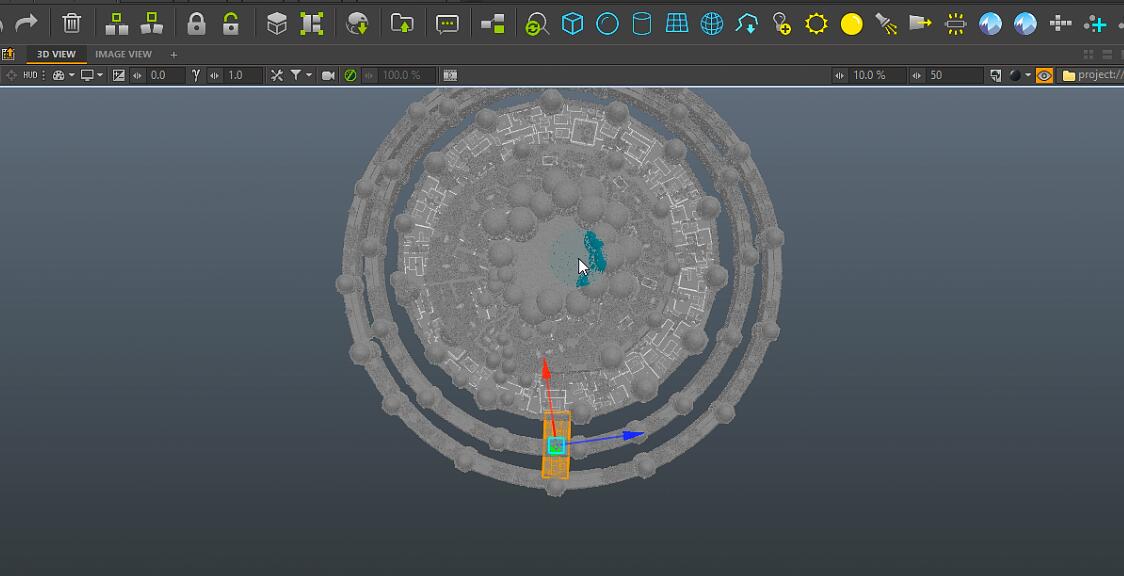Click the group objects icon
This screenshot has width=1124, height=576.
pos(117,23)
